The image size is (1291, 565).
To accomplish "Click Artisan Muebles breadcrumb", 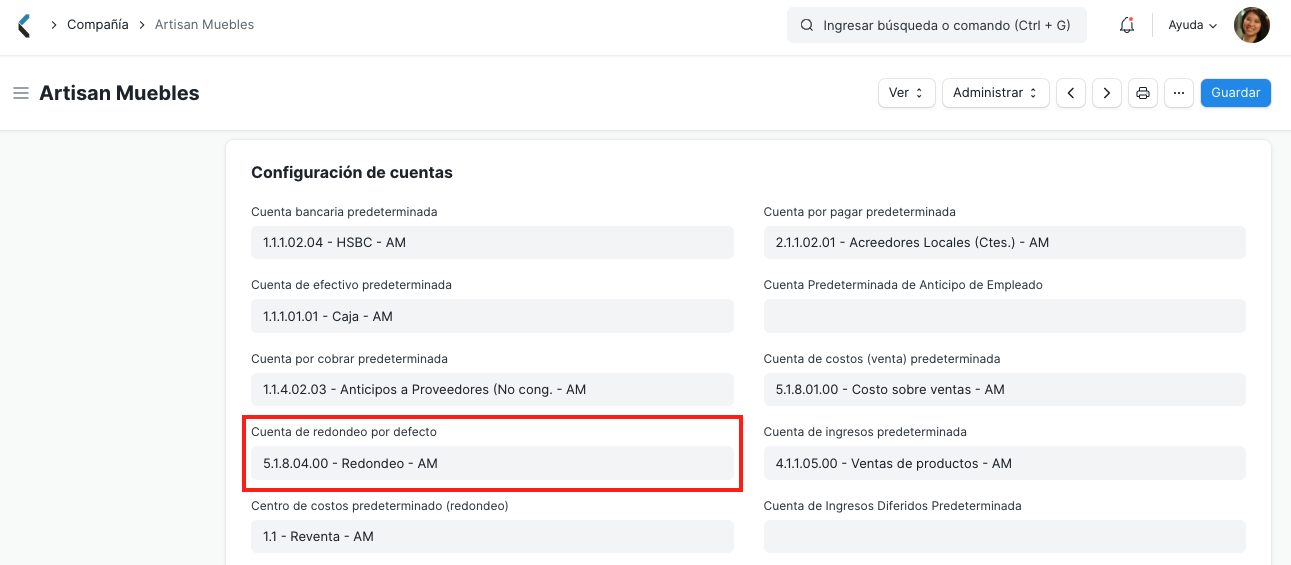I will point(204,25).
